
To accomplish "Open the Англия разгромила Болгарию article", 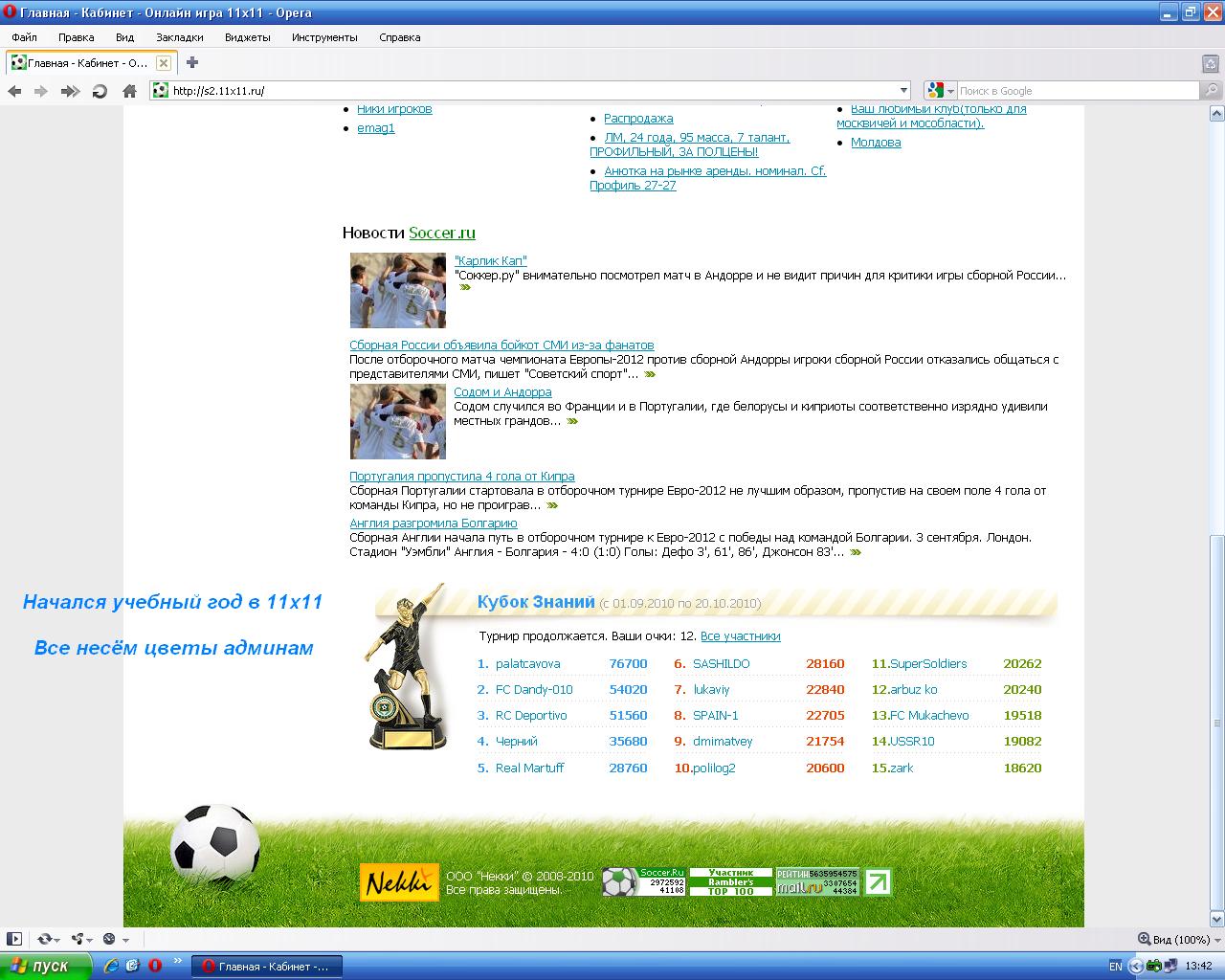I will 434,523.
